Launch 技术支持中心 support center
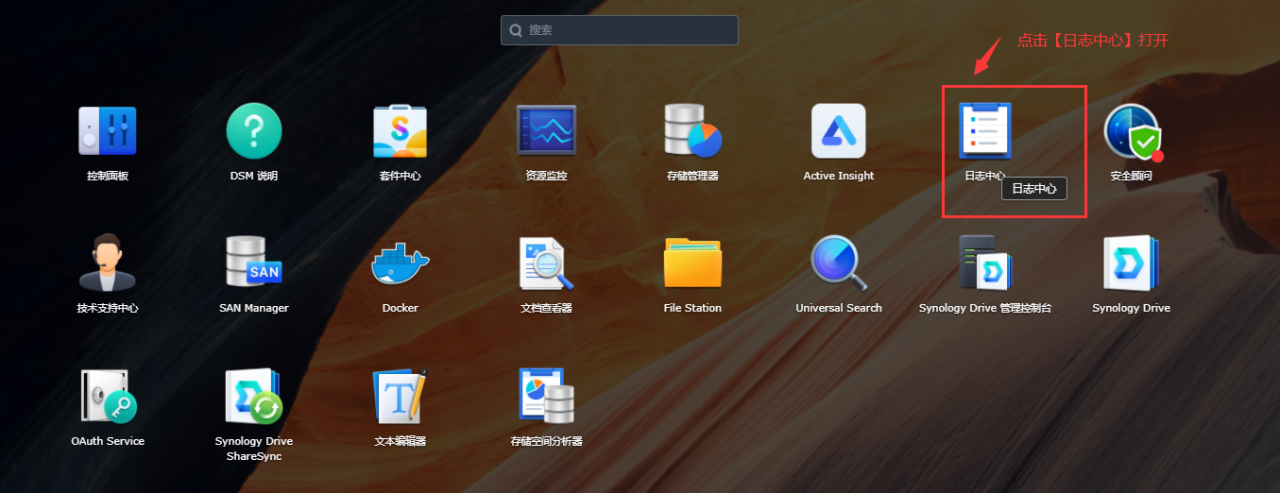The image size is (1280, 493). [107, 263]
